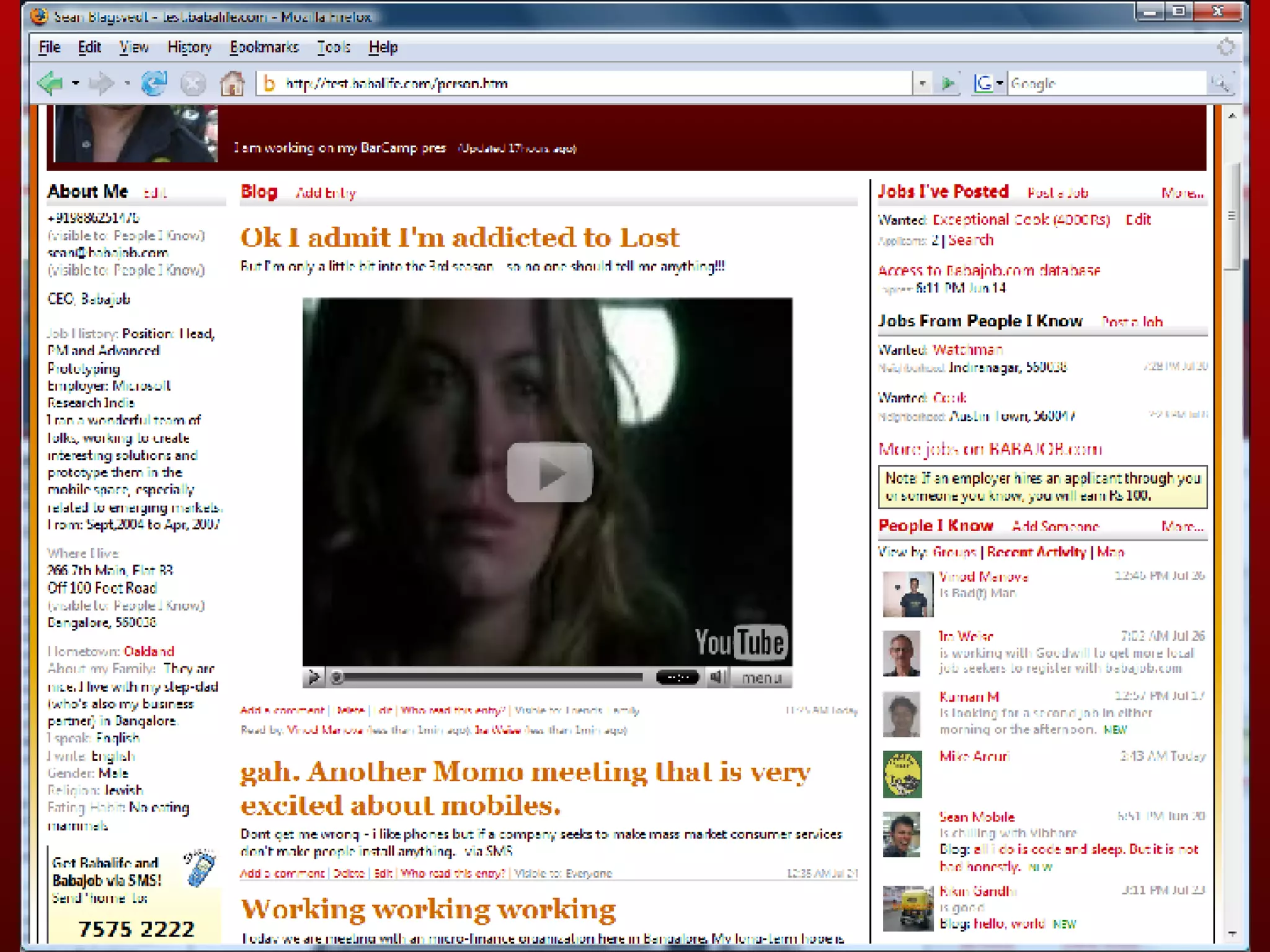Click the forward arrow button
This screenshot has height=952, width=1270.
click(x=102, y=83)
